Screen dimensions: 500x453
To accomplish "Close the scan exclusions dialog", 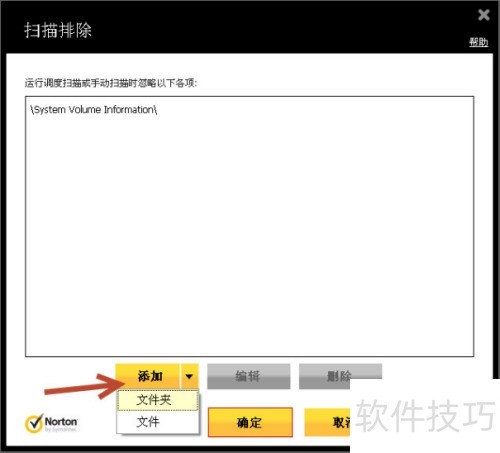I will [x=483, y=15].
